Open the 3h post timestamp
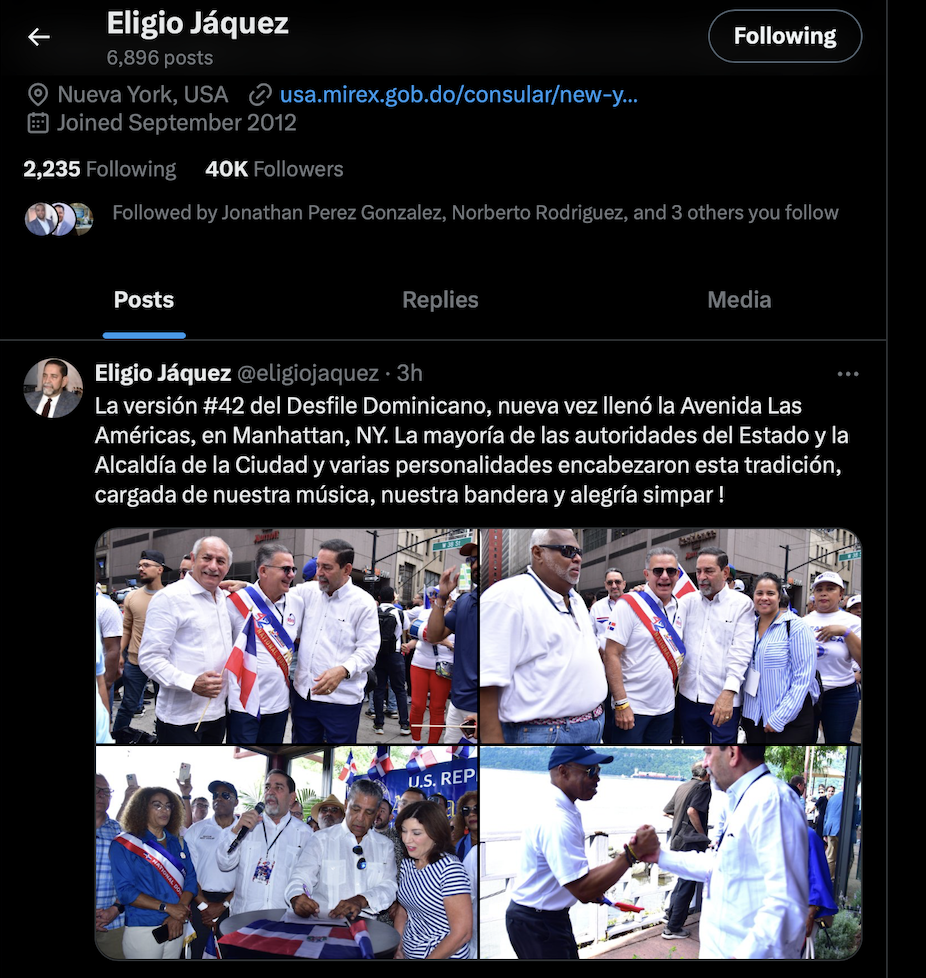The height and width of the screenshot is (978, 926). pyautogui.click(x=410, y=373)
